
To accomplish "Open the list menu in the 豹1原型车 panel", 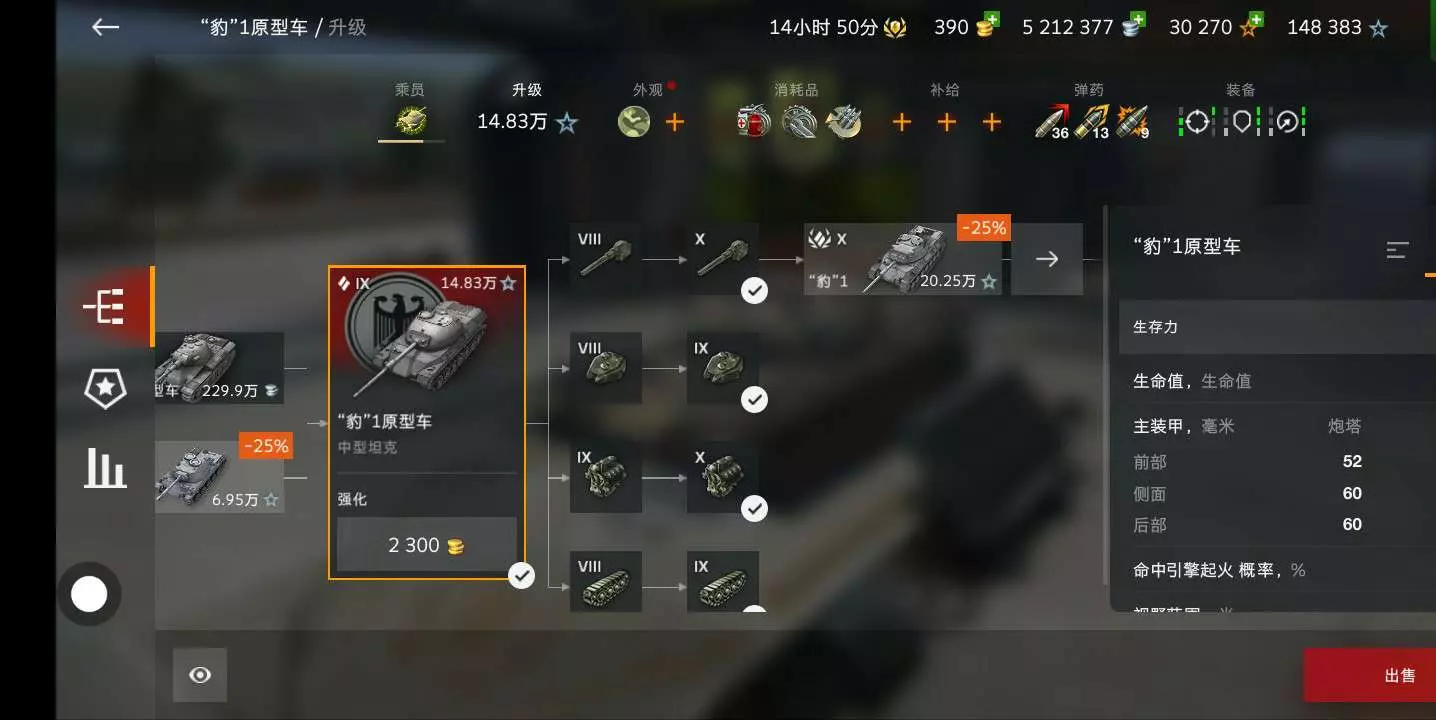I will (1397, 250).
